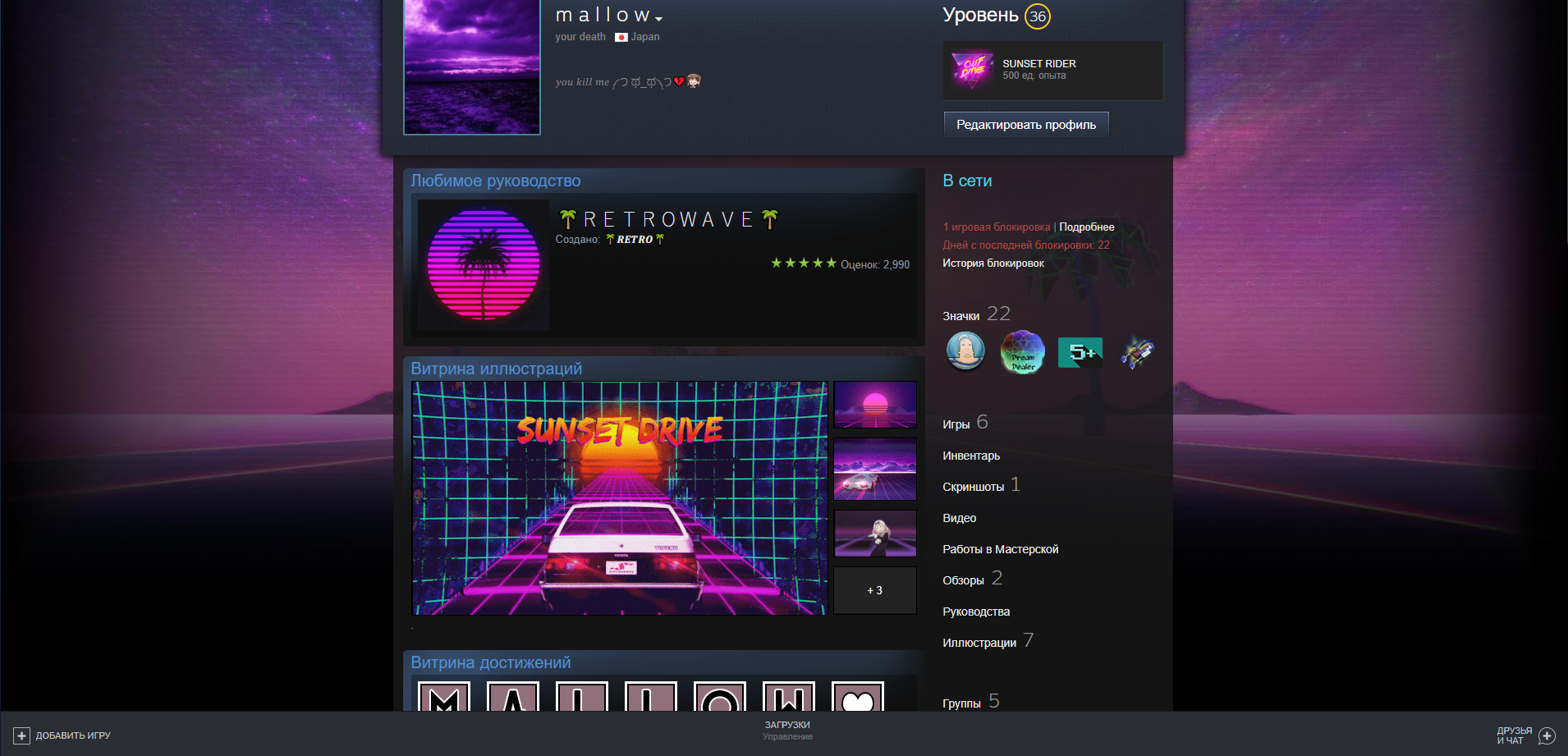The image size is (1568, 756).
Task: Click the В сети online status text
Action: click(x=967, y=181)
